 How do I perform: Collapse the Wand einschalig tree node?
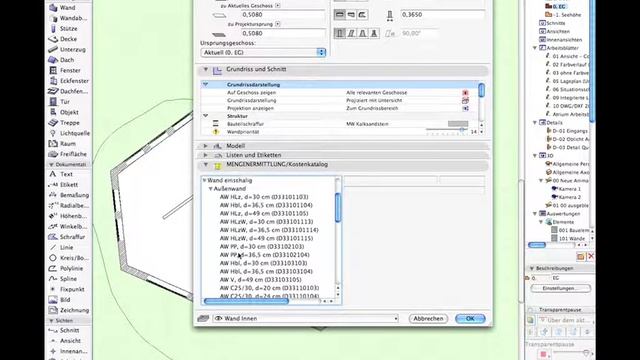204,180
